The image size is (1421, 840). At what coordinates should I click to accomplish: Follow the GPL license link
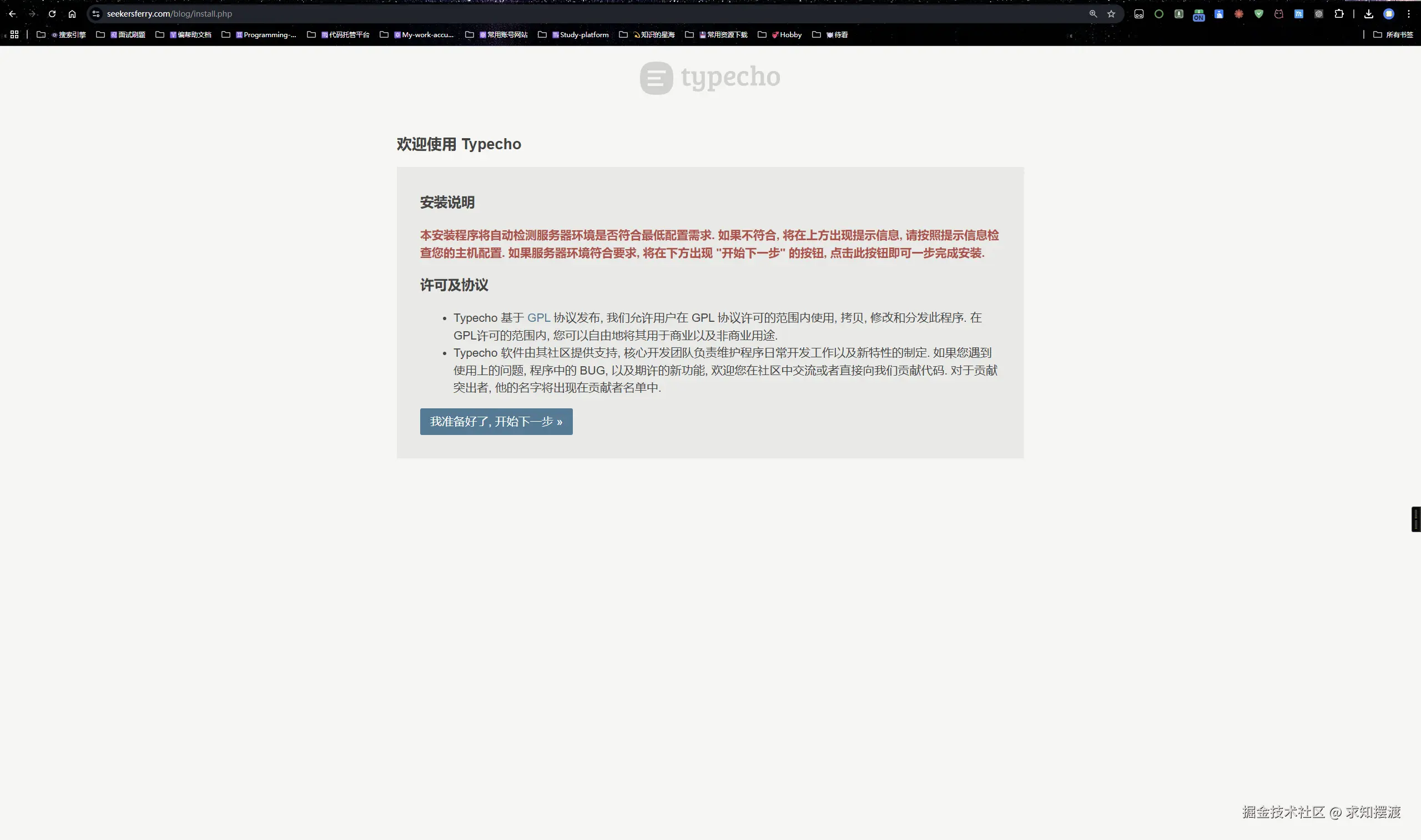pos(538,317)
